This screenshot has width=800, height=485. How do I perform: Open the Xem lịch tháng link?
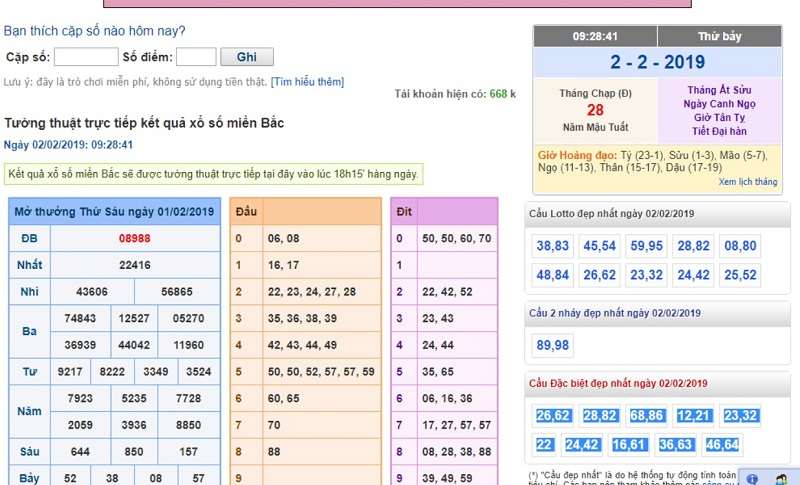[748, 182]
